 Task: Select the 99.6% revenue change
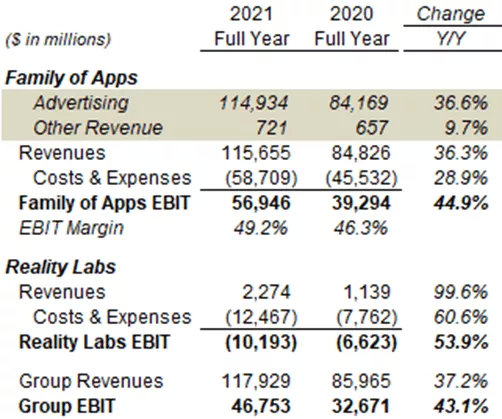[x=461, y=292]
